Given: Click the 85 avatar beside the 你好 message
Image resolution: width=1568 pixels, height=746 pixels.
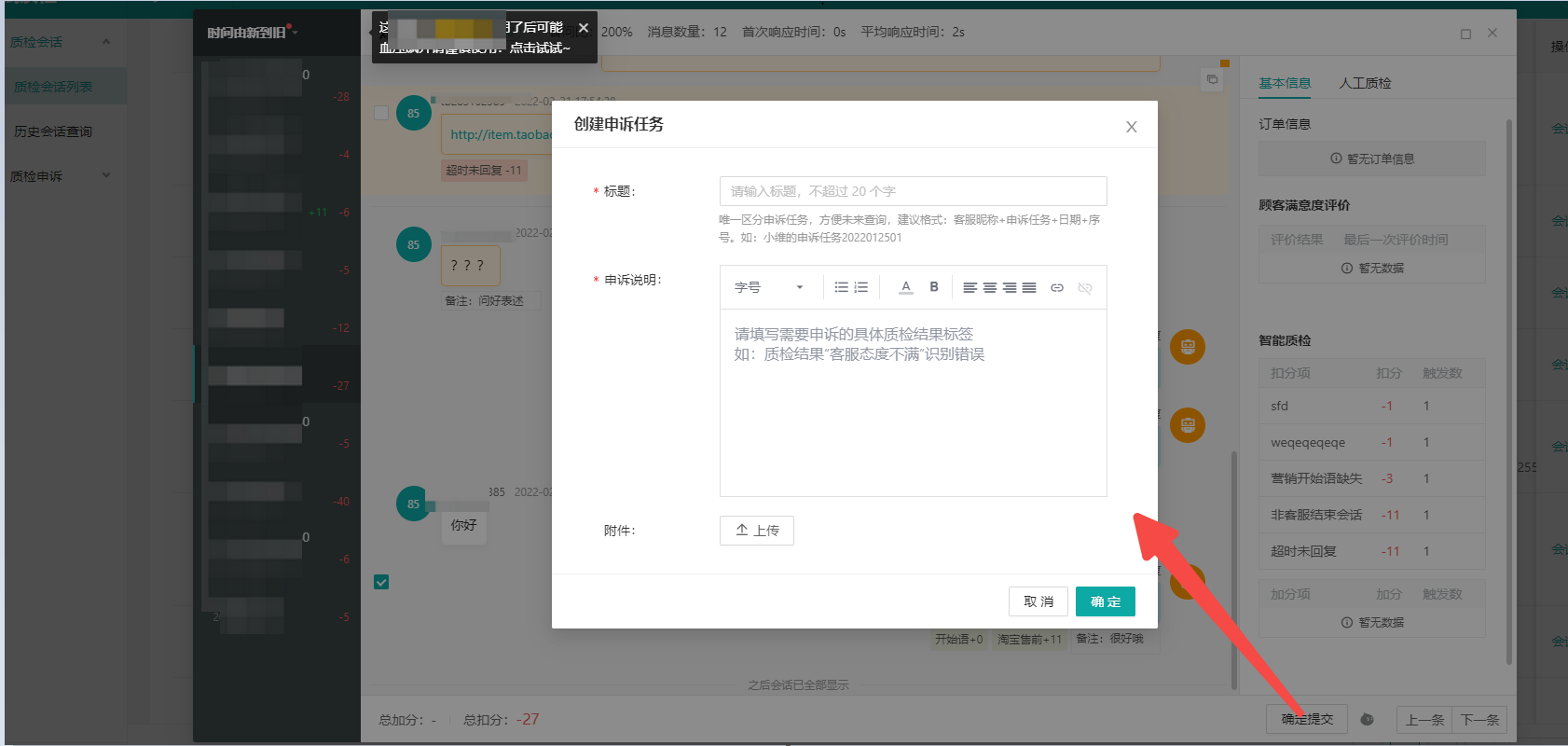Looking at the screenshot, I should [413, 504].
